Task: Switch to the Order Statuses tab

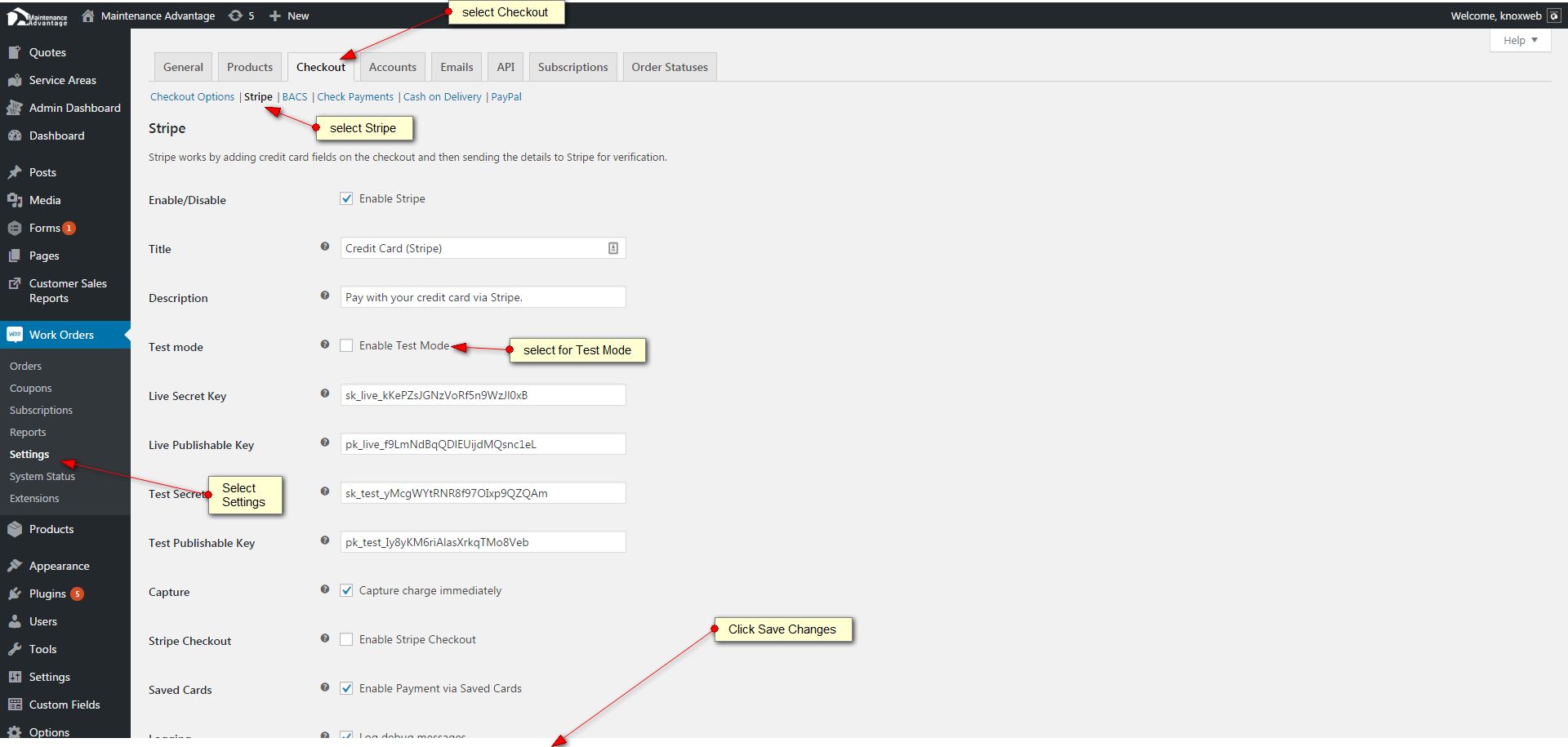Action: point(670,67)
